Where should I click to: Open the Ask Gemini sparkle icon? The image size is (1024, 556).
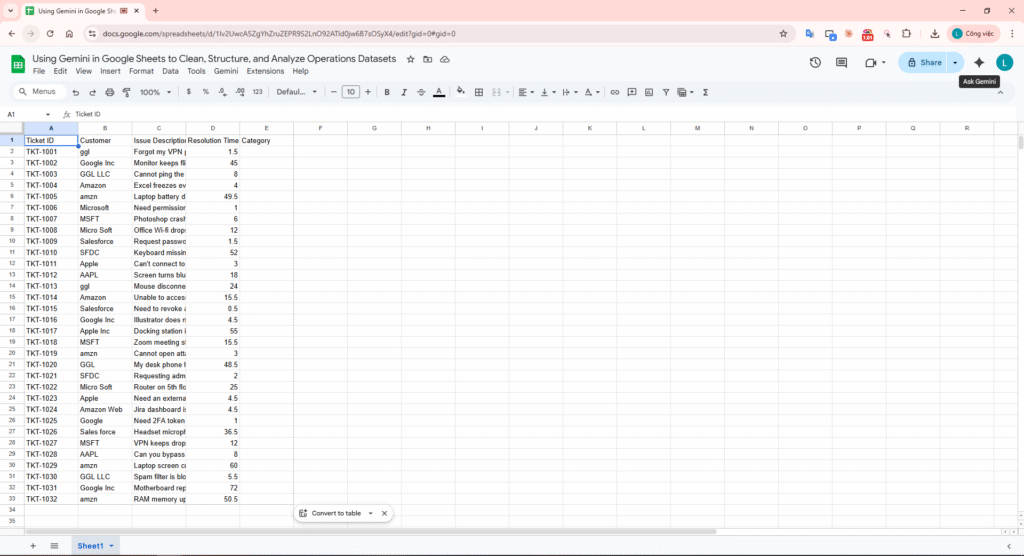pyautogui.click(x=979, y=62)
